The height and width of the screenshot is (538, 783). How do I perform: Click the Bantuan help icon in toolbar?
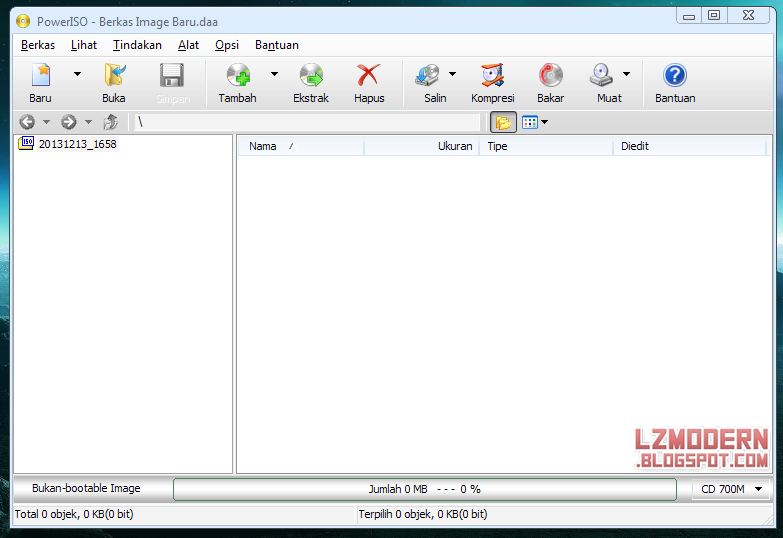tap(675, 75)
